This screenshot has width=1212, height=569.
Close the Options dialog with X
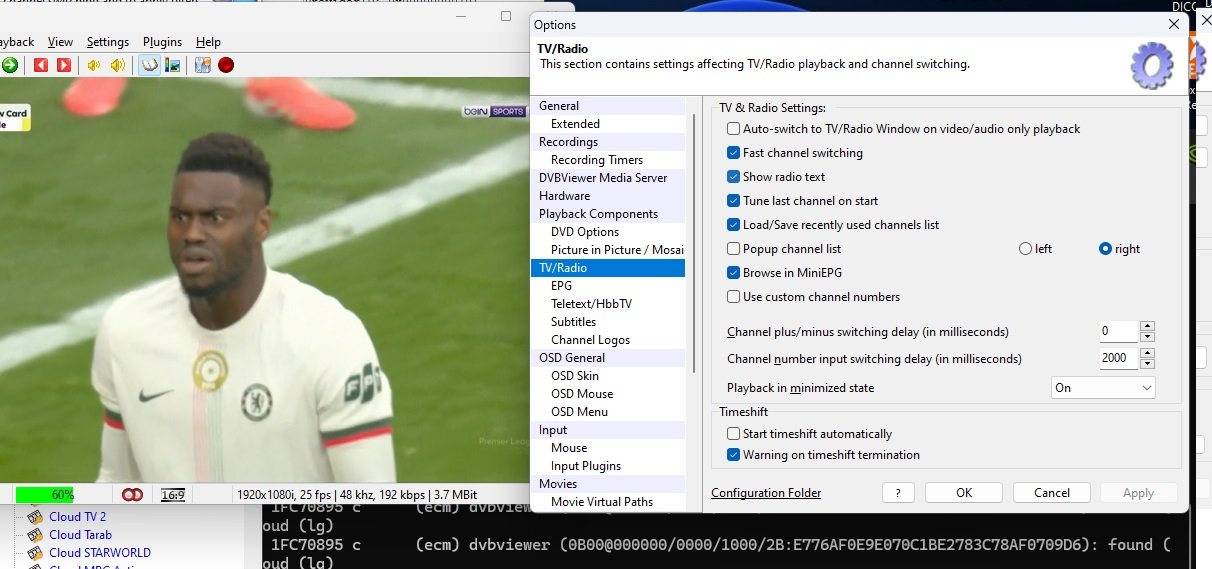click(x=1174, y=24)
